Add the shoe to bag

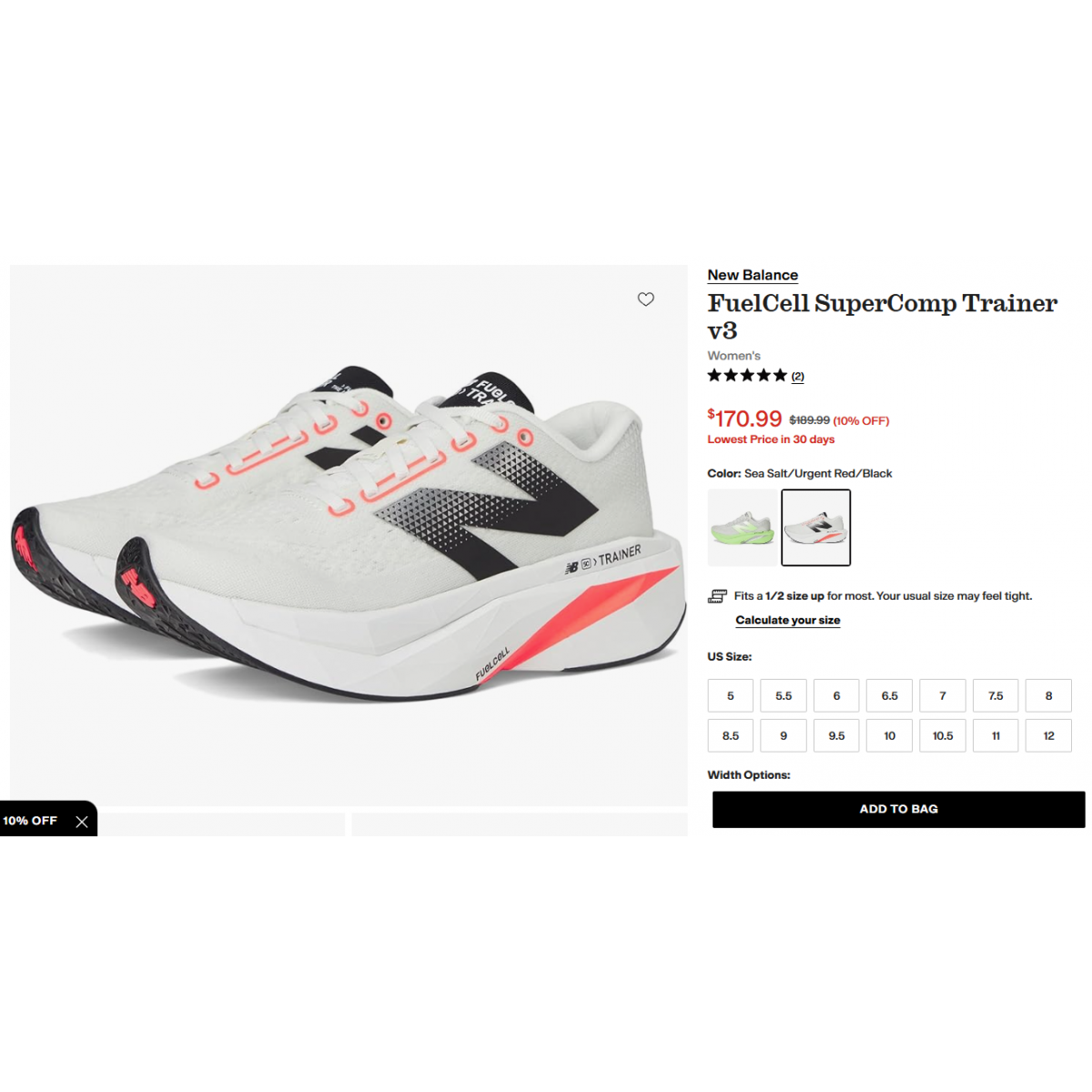(898, 809)
